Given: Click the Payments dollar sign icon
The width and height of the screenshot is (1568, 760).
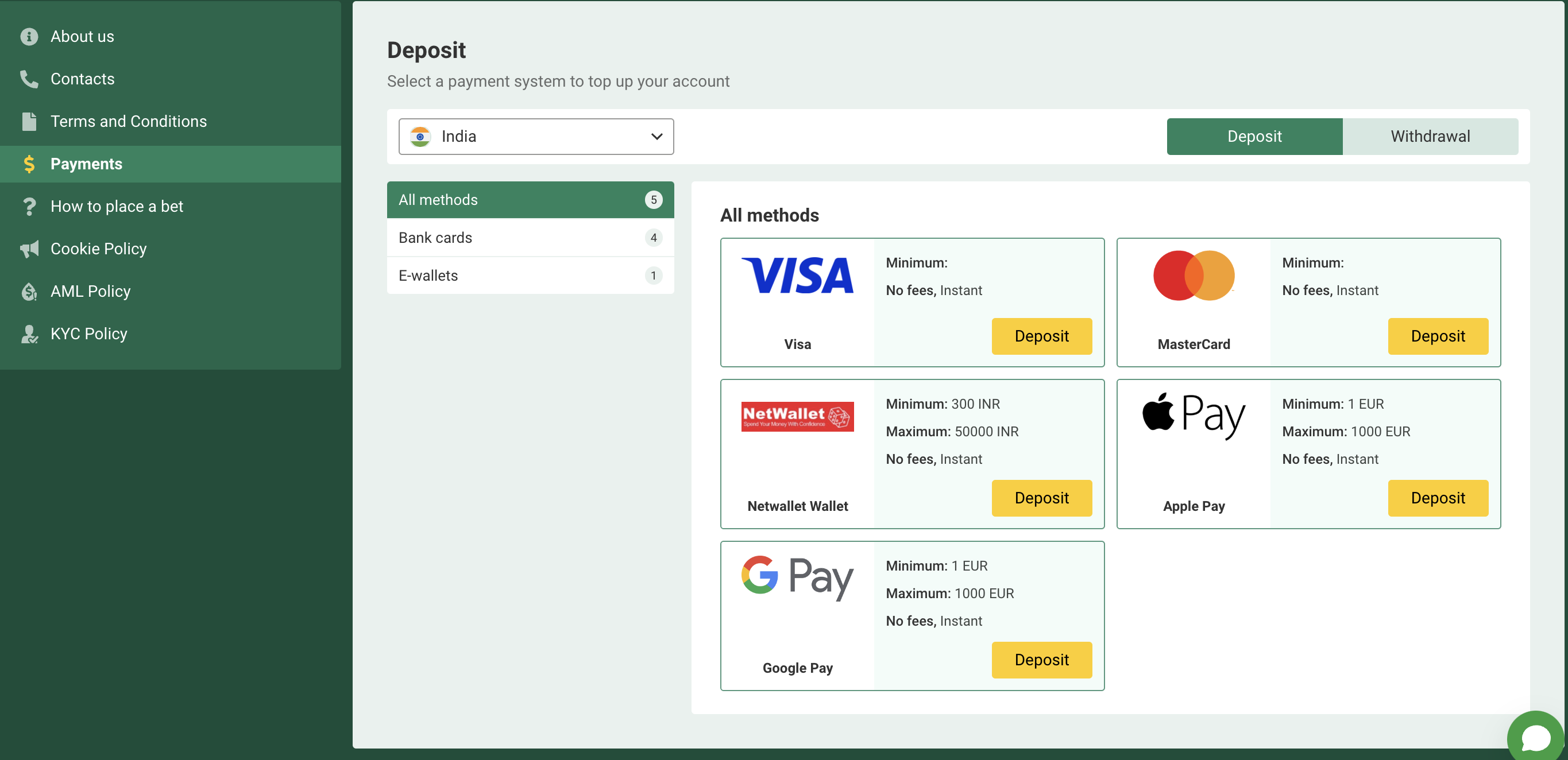Looking at the screenshot, I should tap(29, 164).
